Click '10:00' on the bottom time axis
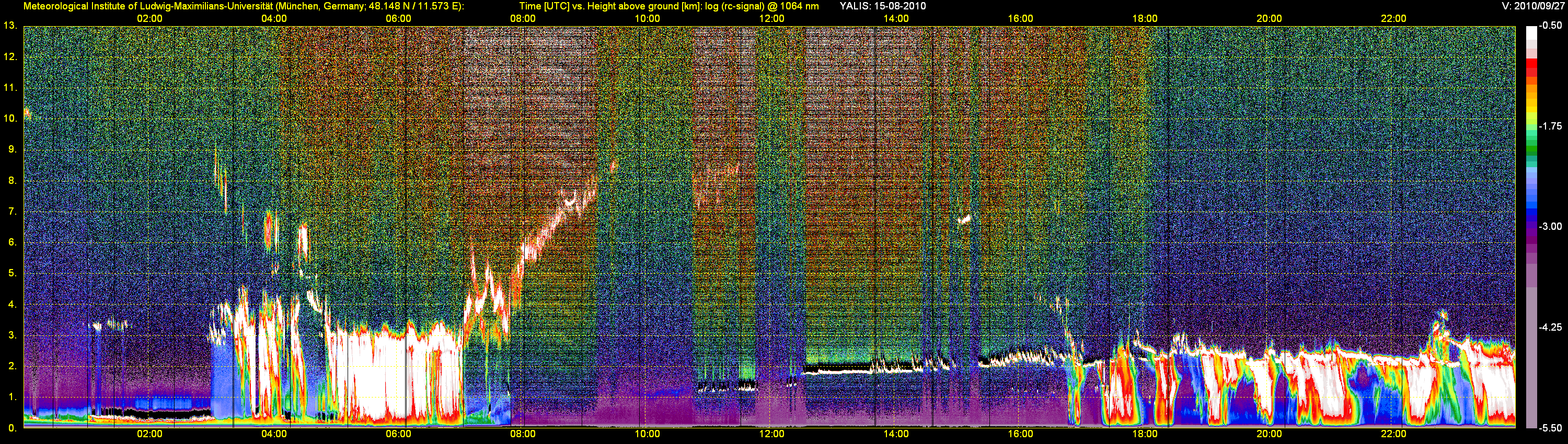 pyautogui.click(x=647, y=434)
